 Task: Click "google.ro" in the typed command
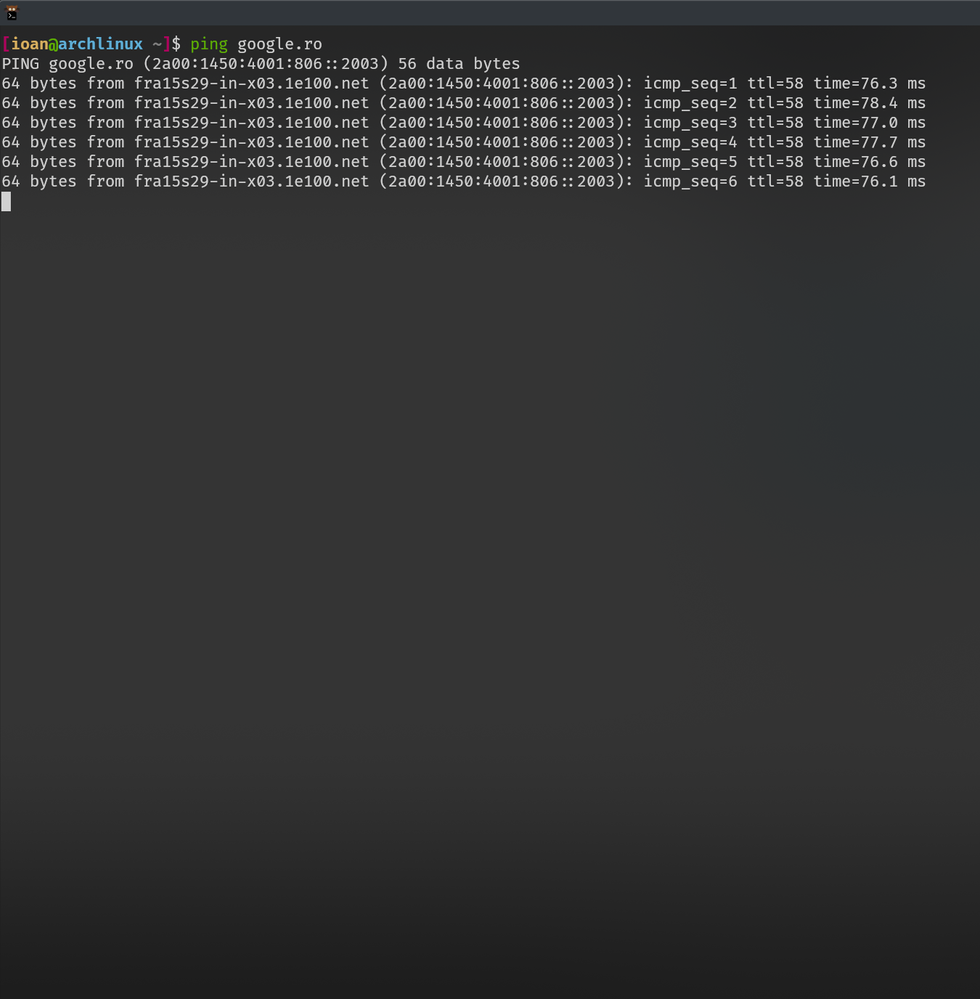click(279, 44)
